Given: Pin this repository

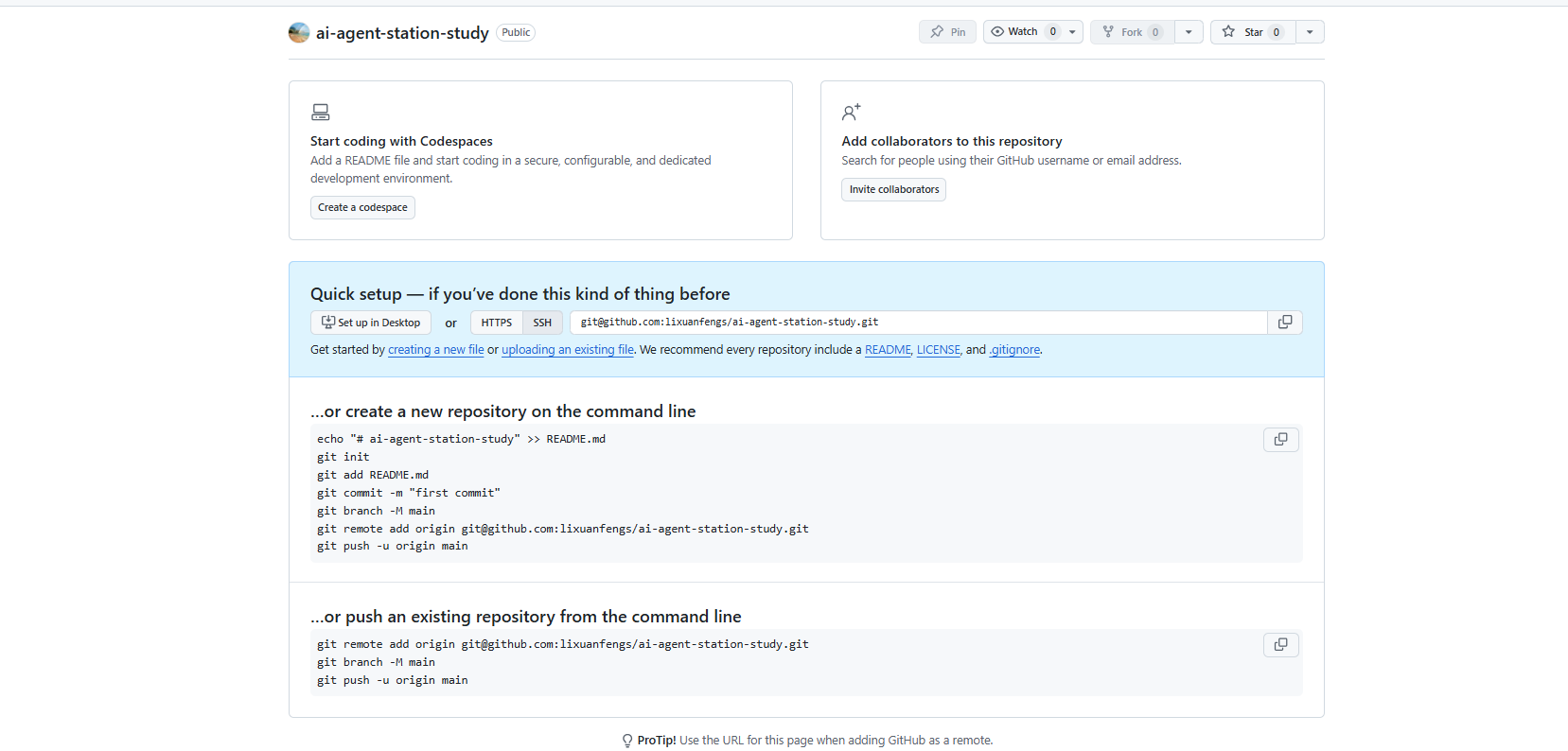Looking at the screenshot, I should (x=947, y=32).
